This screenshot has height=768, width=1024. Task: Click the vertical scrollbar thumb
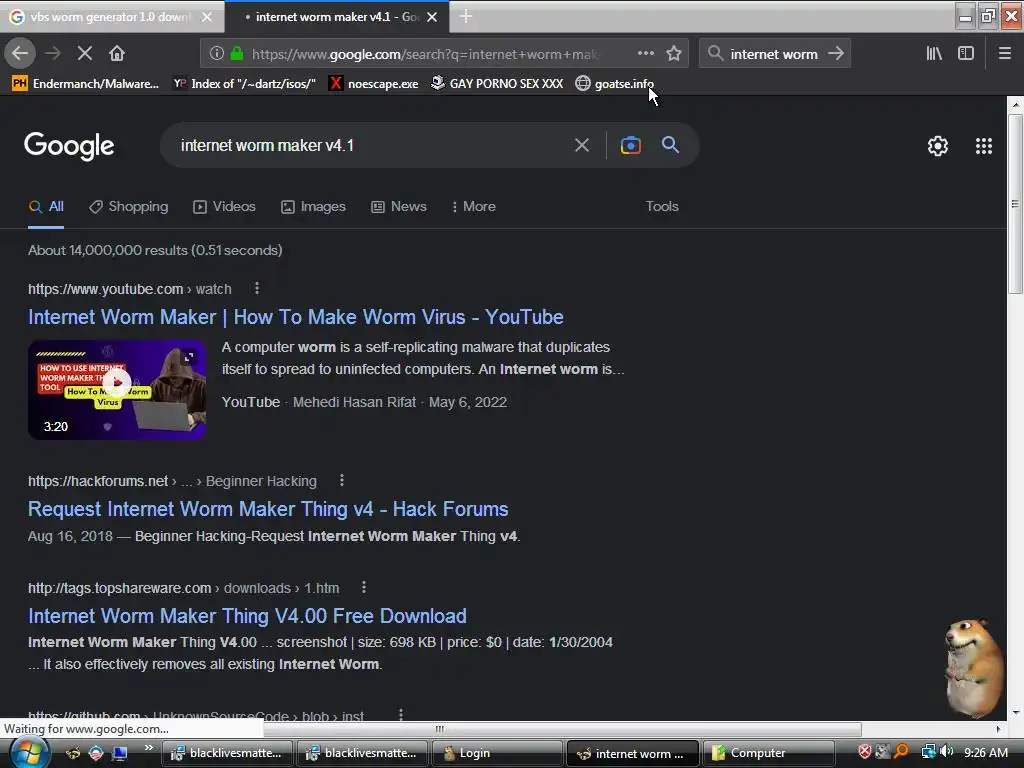[1015, 204]
